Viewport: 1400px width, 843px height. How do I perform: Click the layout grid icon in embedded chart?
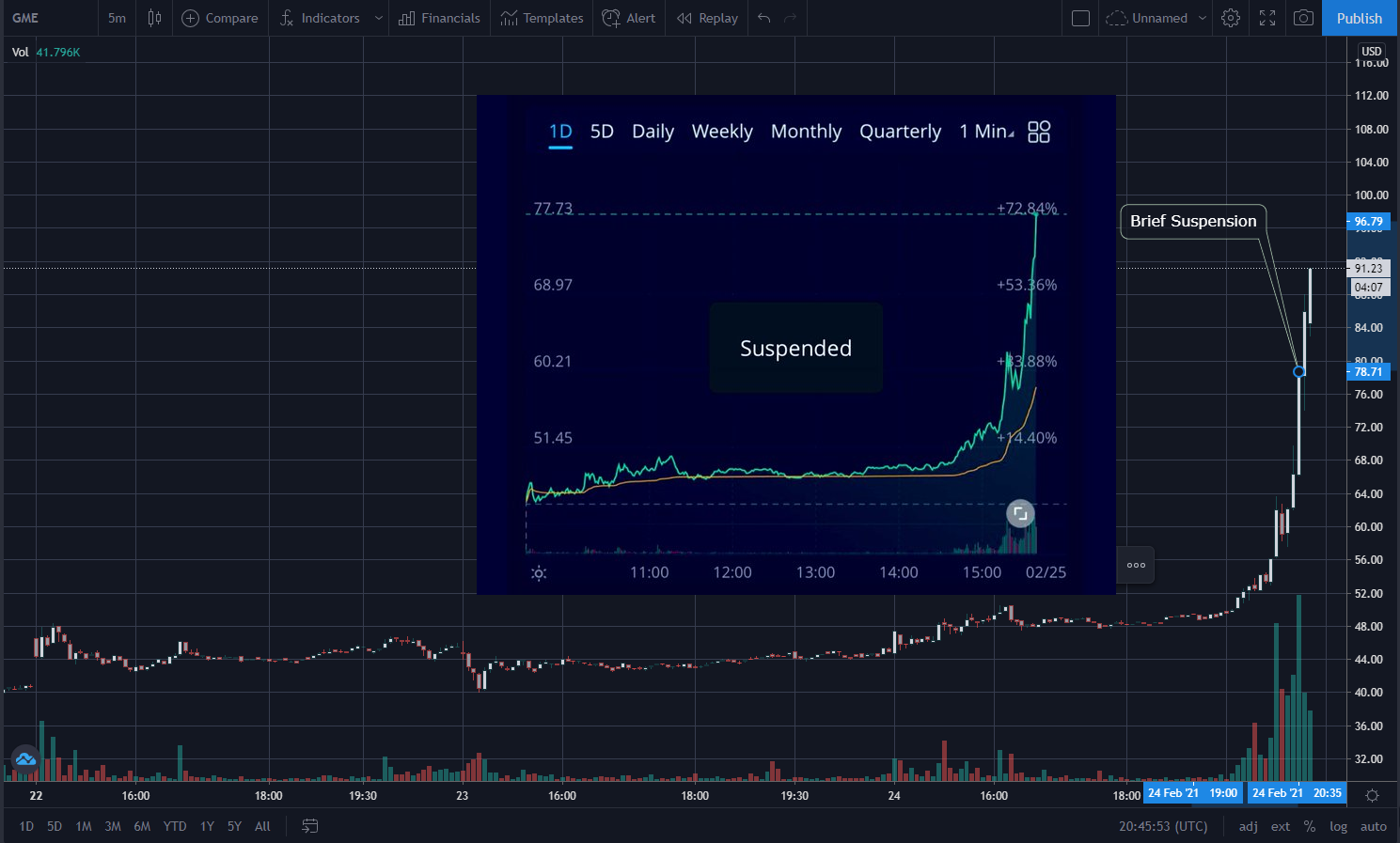[1039, 132]
